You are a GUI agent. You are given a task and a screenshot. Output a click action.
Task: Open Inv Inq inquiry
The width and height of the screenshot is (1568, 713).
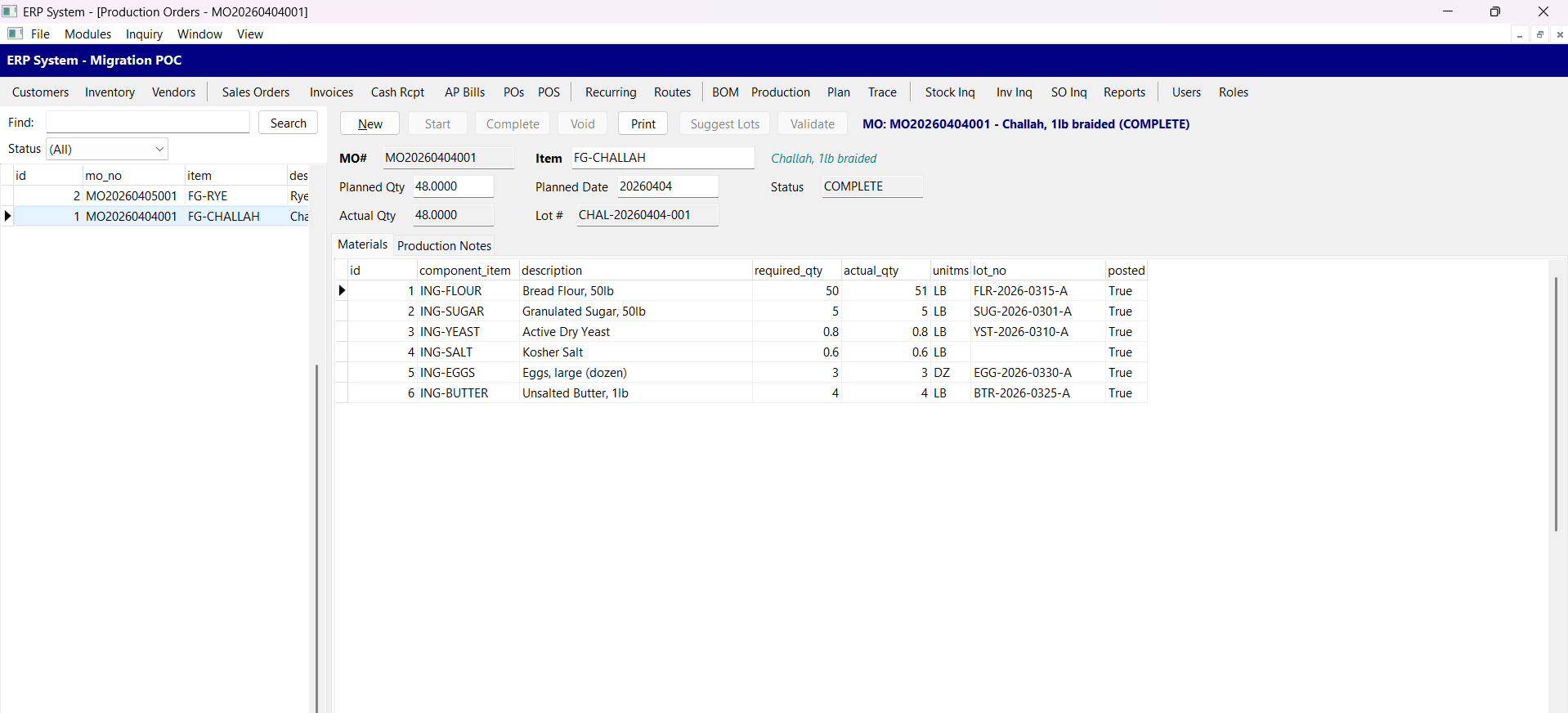pos(1014,92)
